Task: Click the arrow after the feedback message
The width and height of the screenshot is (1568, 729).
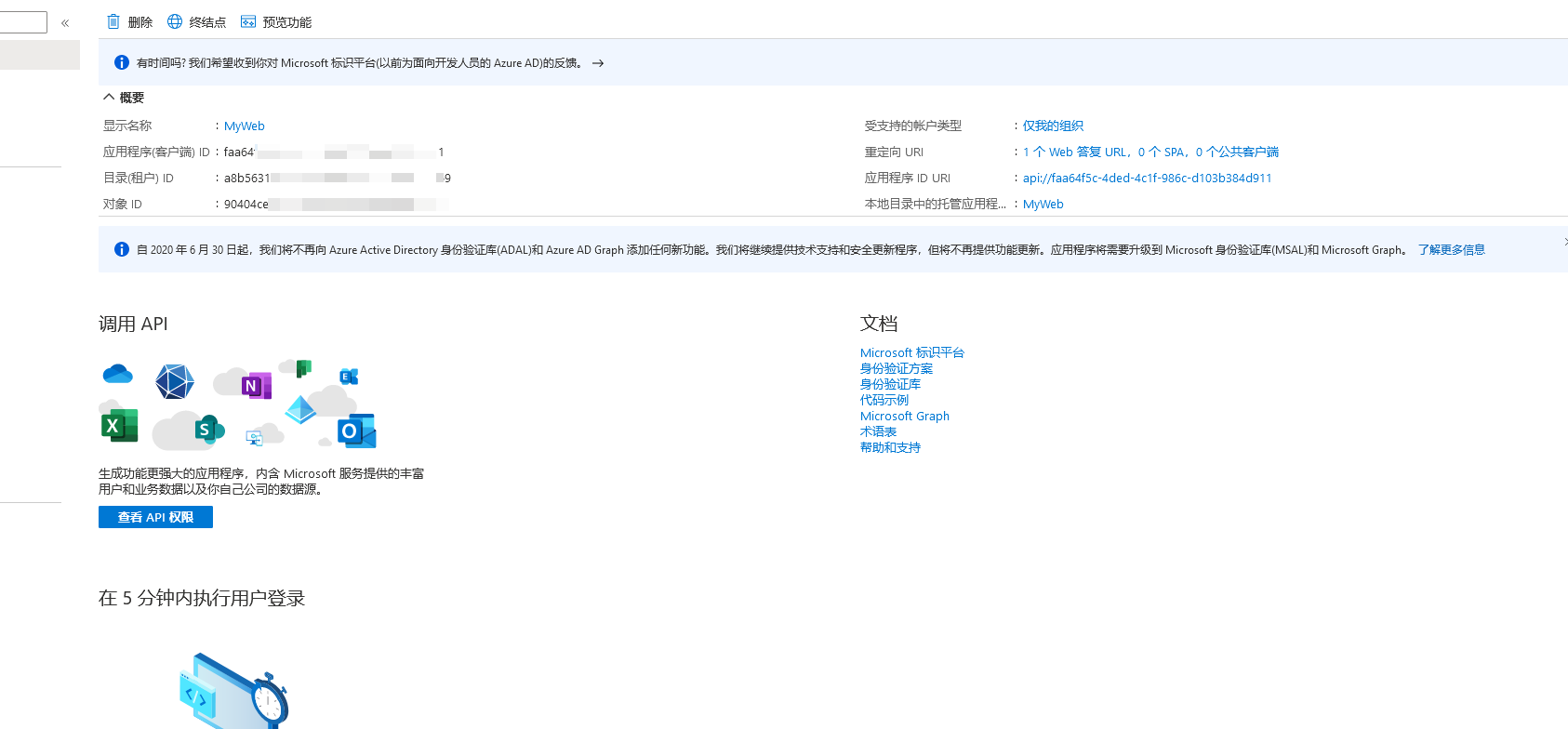Action: (598, 63)
